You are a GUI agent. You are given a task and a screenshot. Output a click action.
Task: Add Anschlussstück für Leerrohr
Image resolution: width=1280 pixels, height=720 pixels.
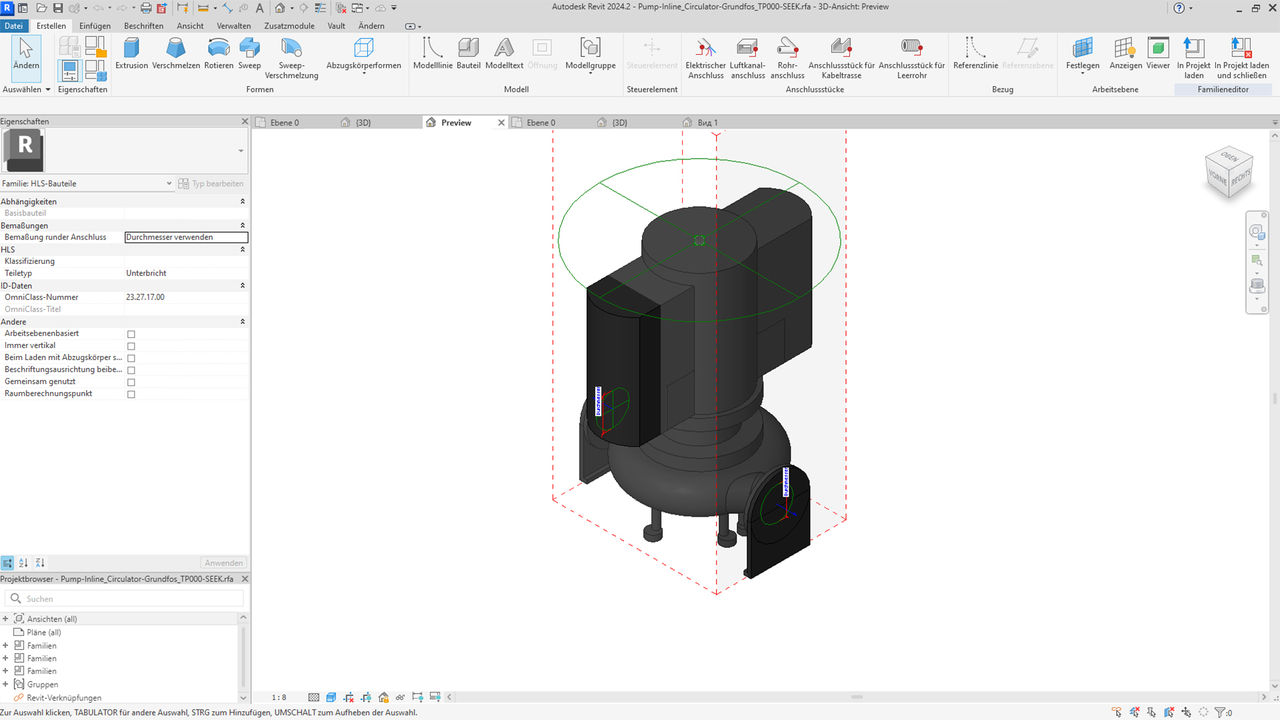coord(911,58)
